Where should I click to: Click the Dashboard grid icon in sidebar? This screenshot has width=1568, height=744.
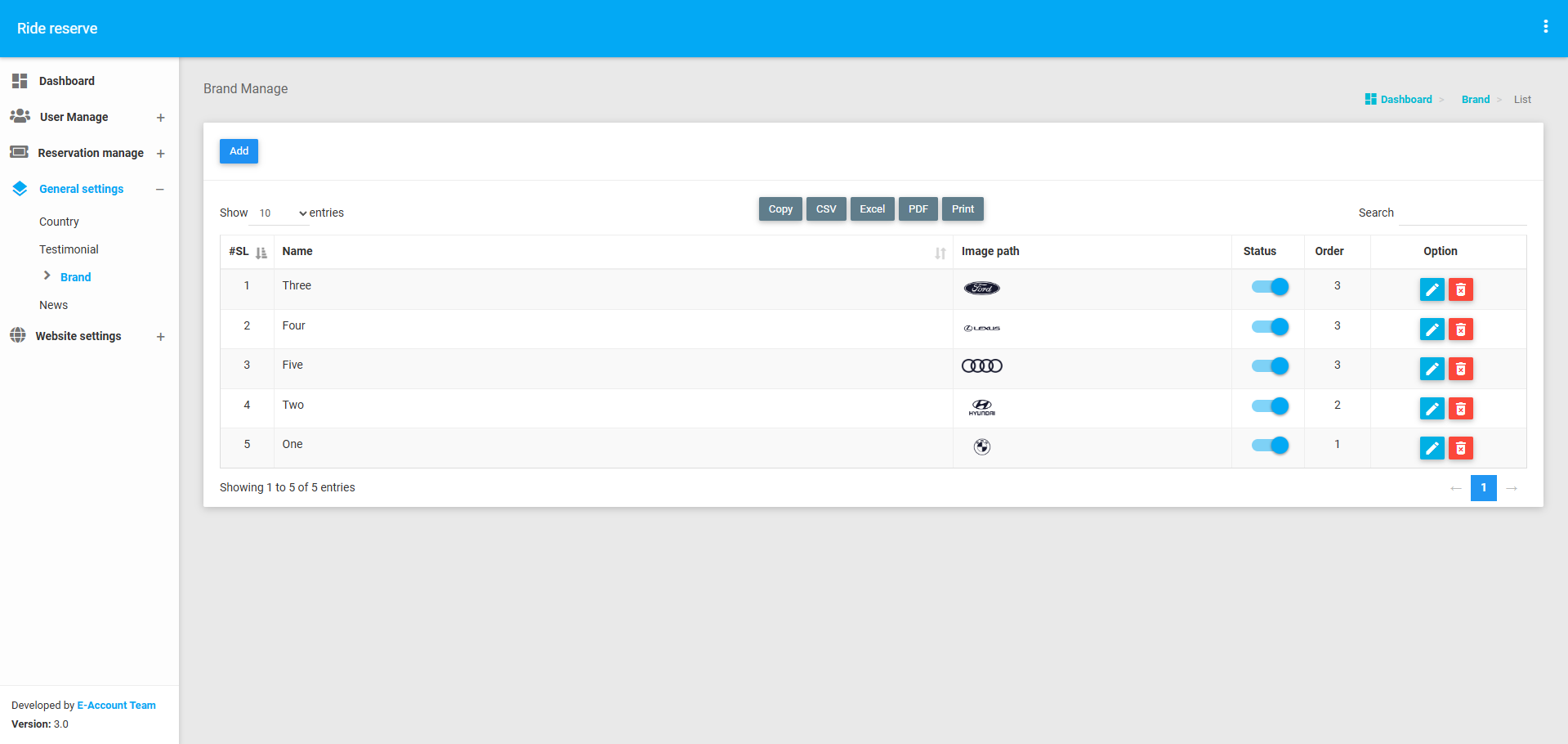tap(20, 81)
